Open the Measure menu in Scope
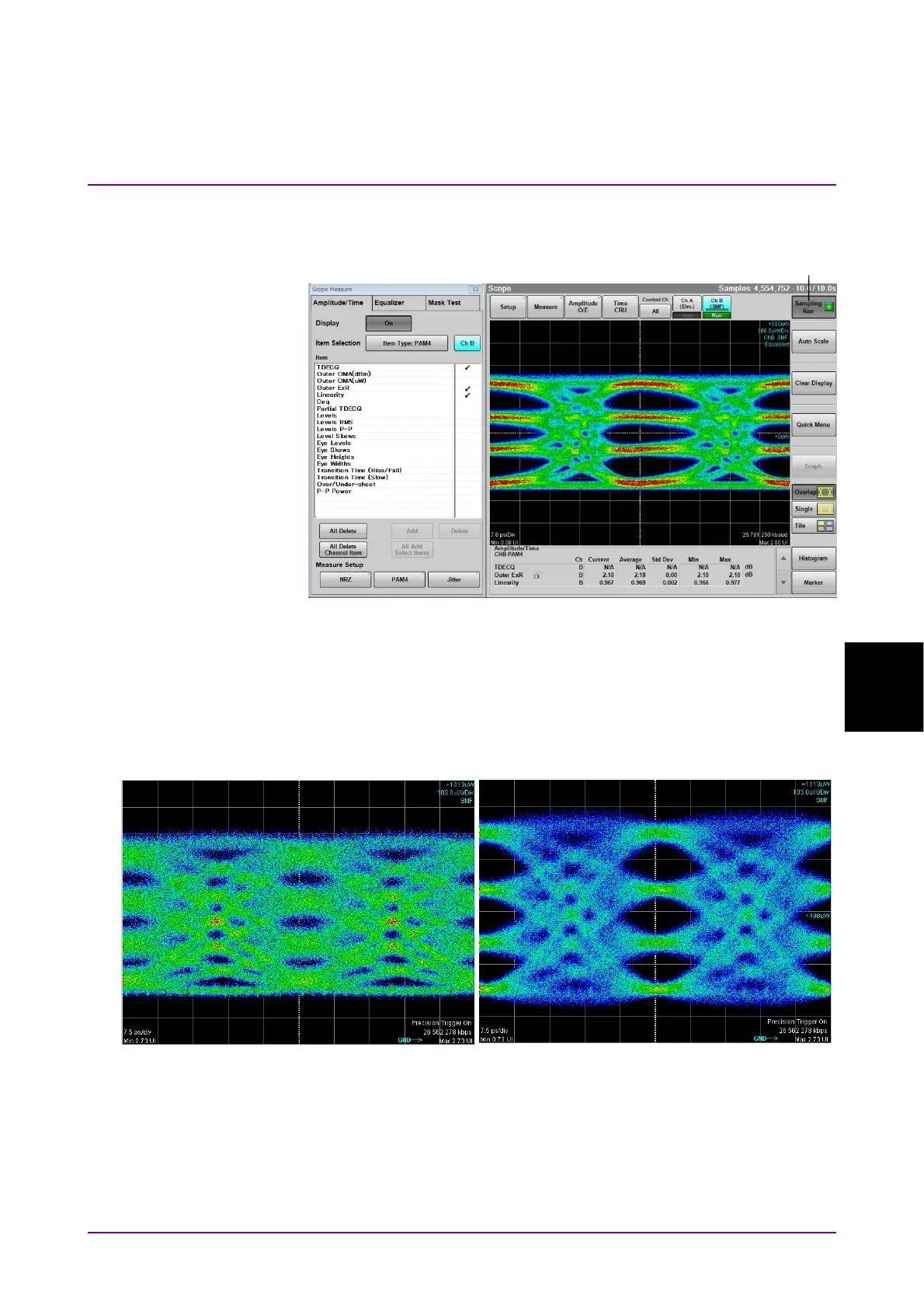924x1308 pixels. click(x=546, y=307)
